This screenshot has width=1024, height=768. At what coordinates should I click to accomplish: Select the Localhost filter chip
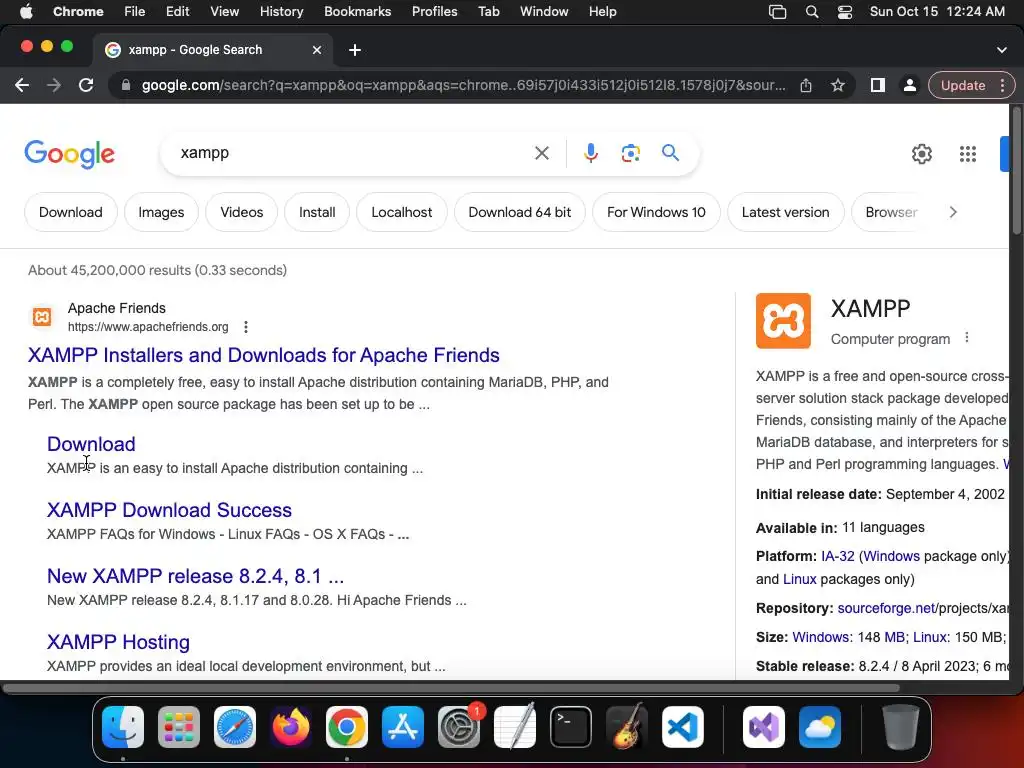point(402,212)
